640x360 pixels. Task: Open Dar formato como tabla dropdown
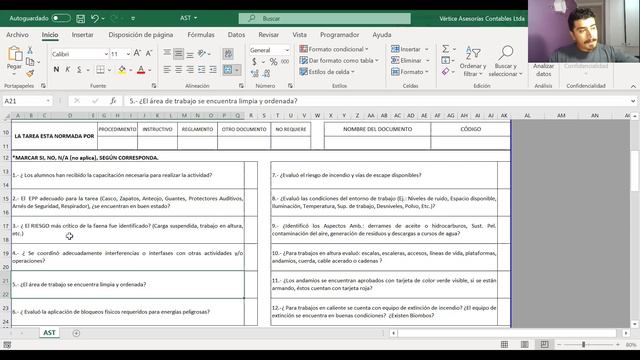pyautogui.click(x=339, y=60)
